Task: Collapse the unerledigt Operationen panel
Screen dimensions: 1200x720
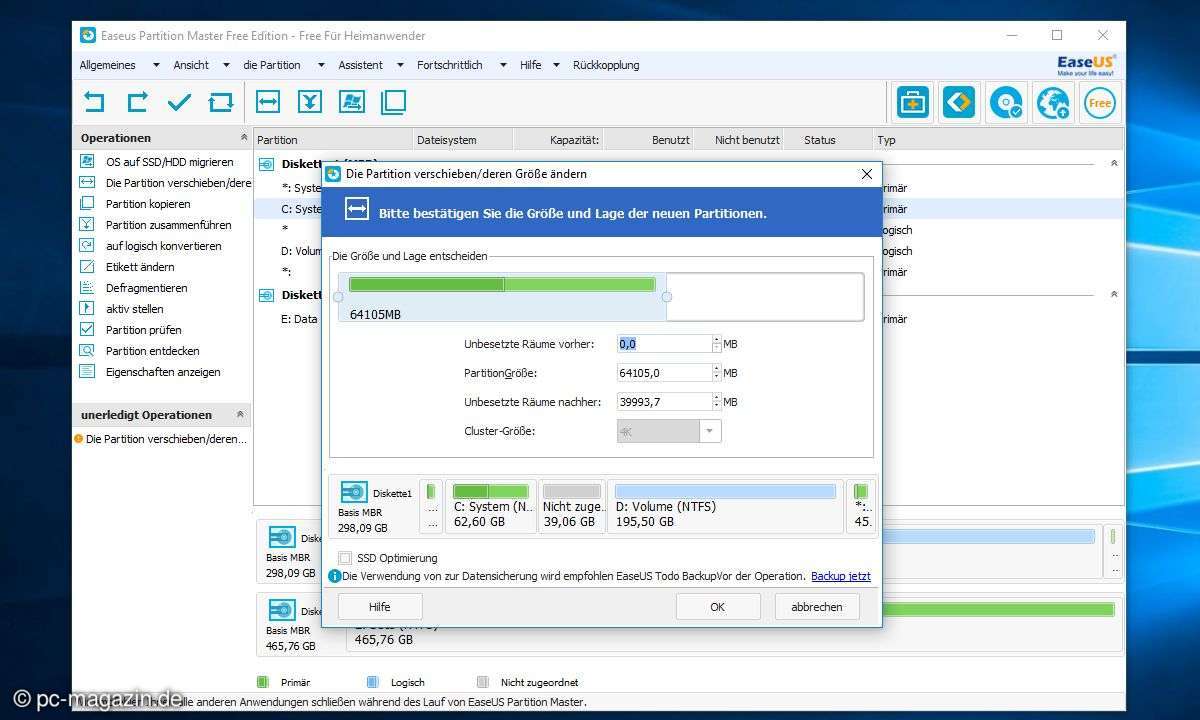Action: [x=240, y=414]
